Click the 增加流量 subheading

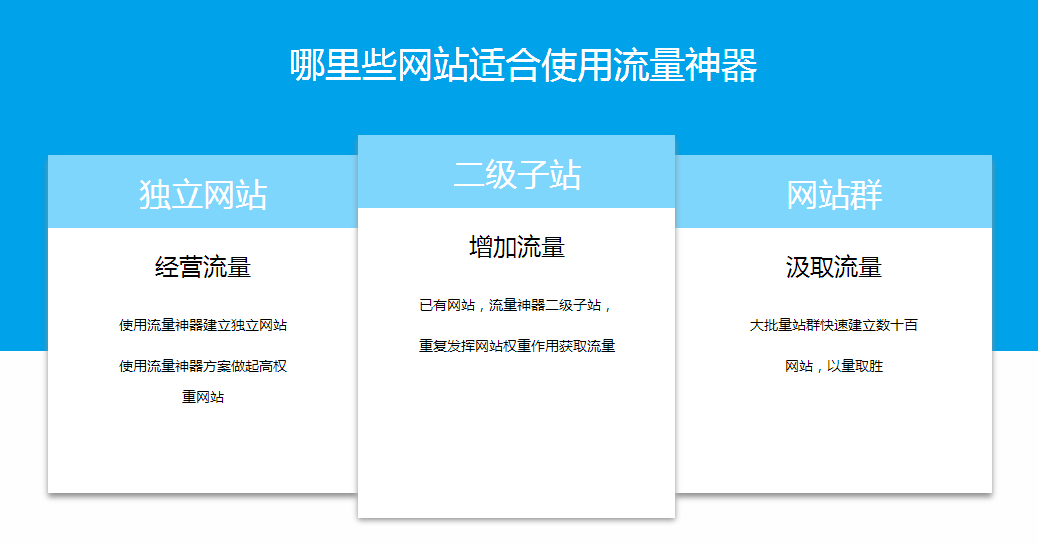516,247
